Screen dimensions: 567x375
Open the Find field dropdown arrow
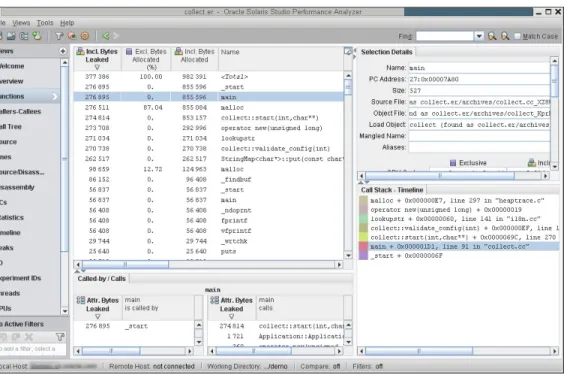479,36
